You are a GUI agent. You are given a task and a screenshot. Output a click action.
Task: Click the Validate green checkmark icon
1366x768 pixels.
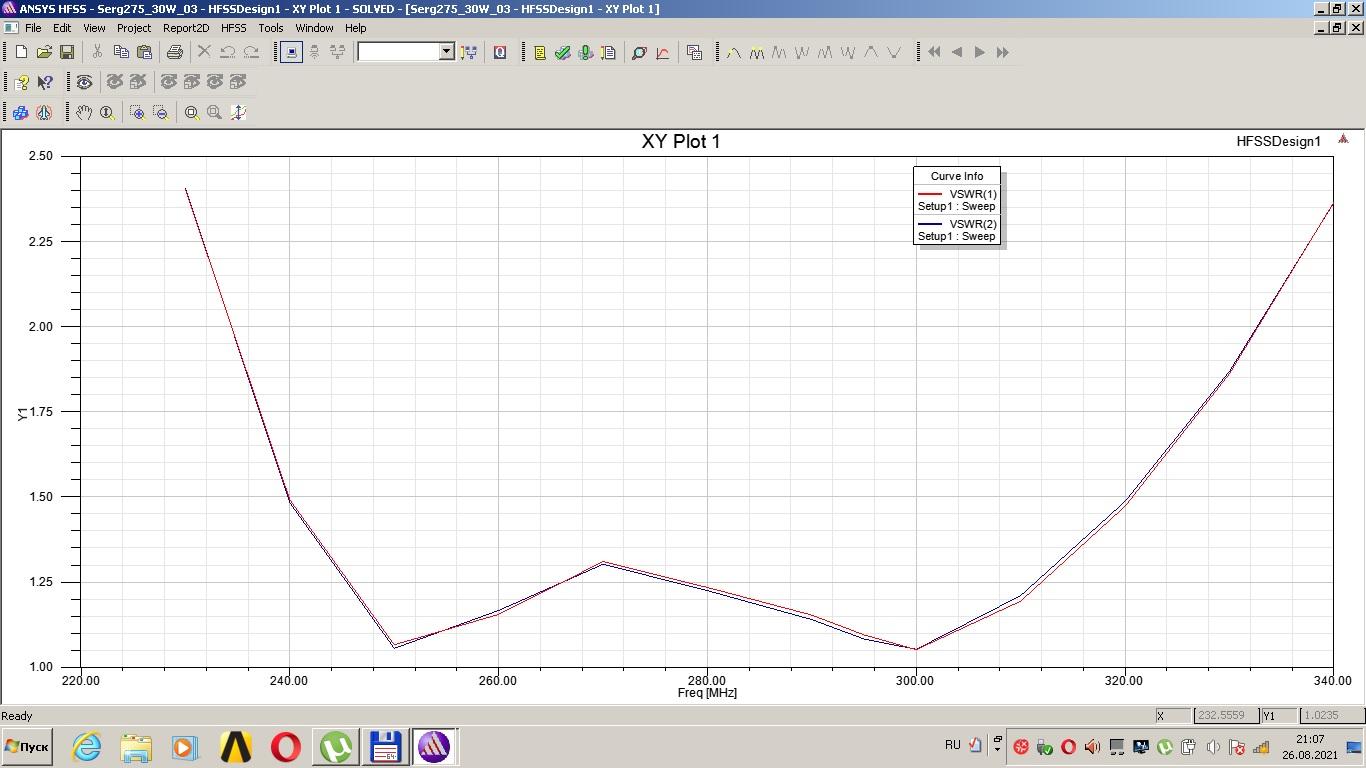click(x=563, y=52)
